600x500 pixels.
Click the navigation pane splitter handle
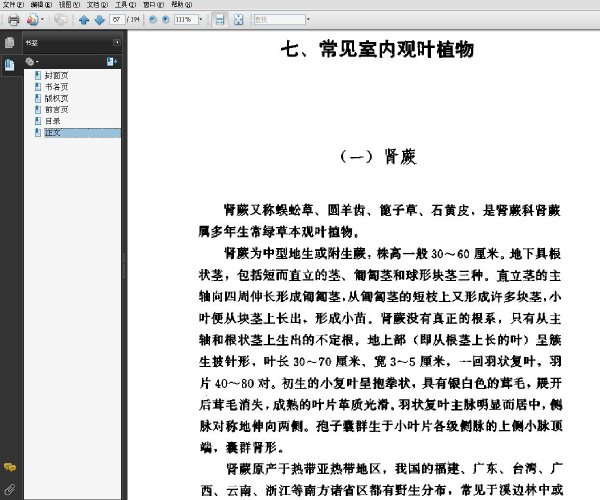pos(124,265)
